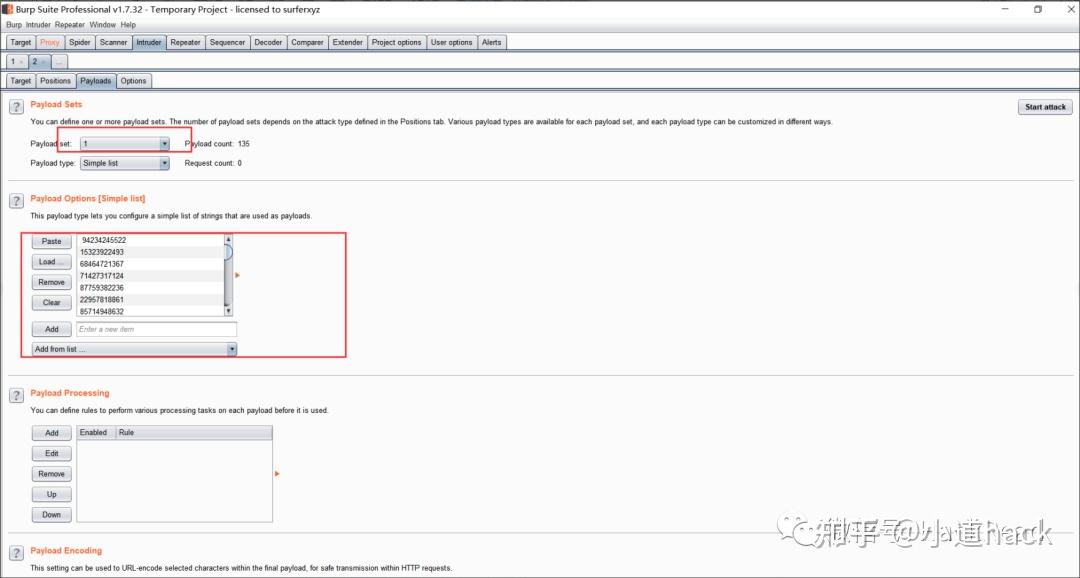This screenshot has height=578, width=1080.
Task: Click the Up button
Action: click(52, 495)
